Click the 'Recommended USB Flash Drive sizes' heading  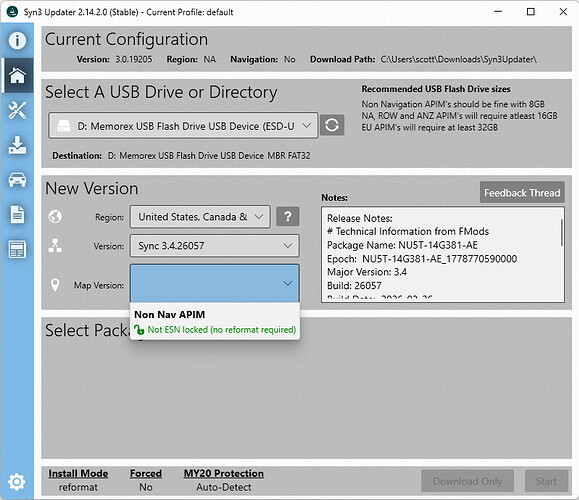pos(436,89)
